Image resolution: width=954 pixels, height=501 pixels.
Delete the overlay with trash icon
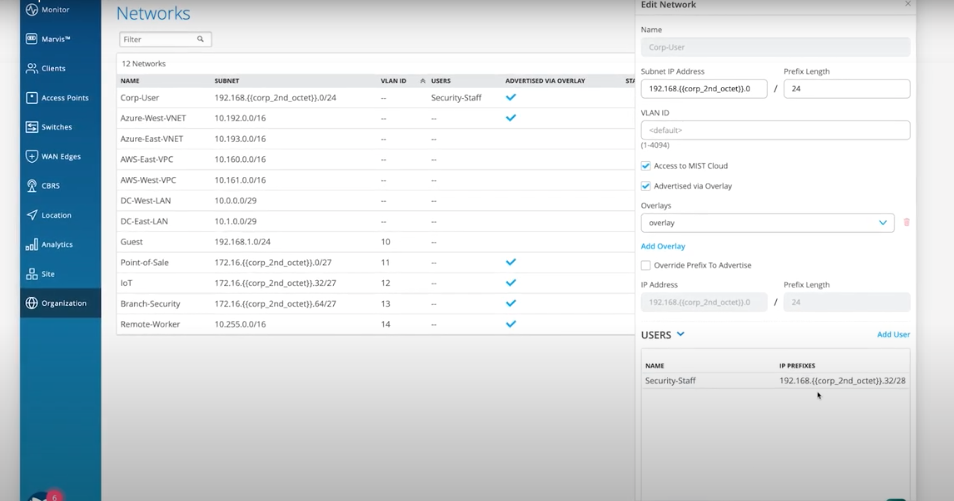(x=907, y=223)
